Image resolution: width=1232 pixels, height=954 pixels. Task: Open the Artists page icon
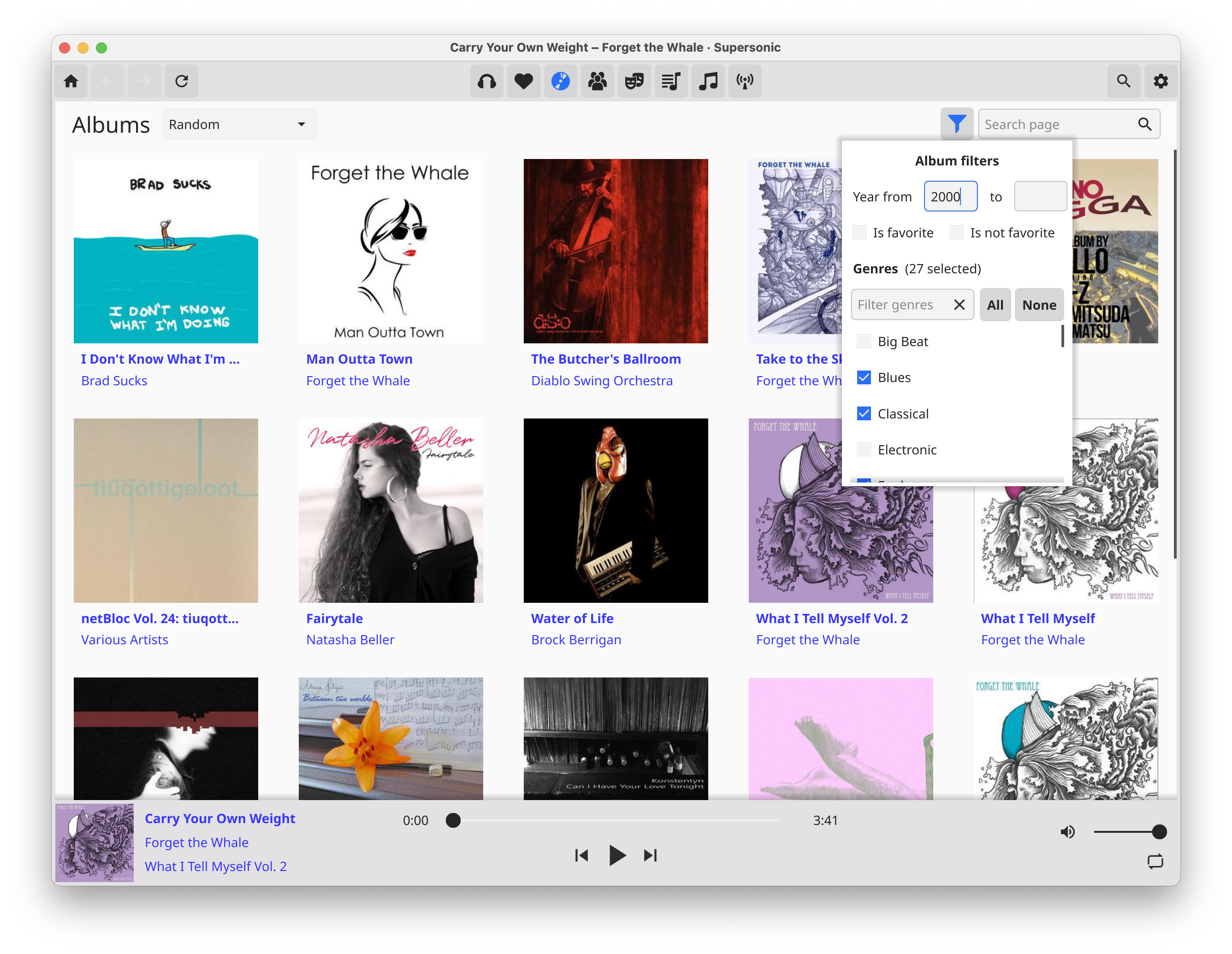(598, 81)
